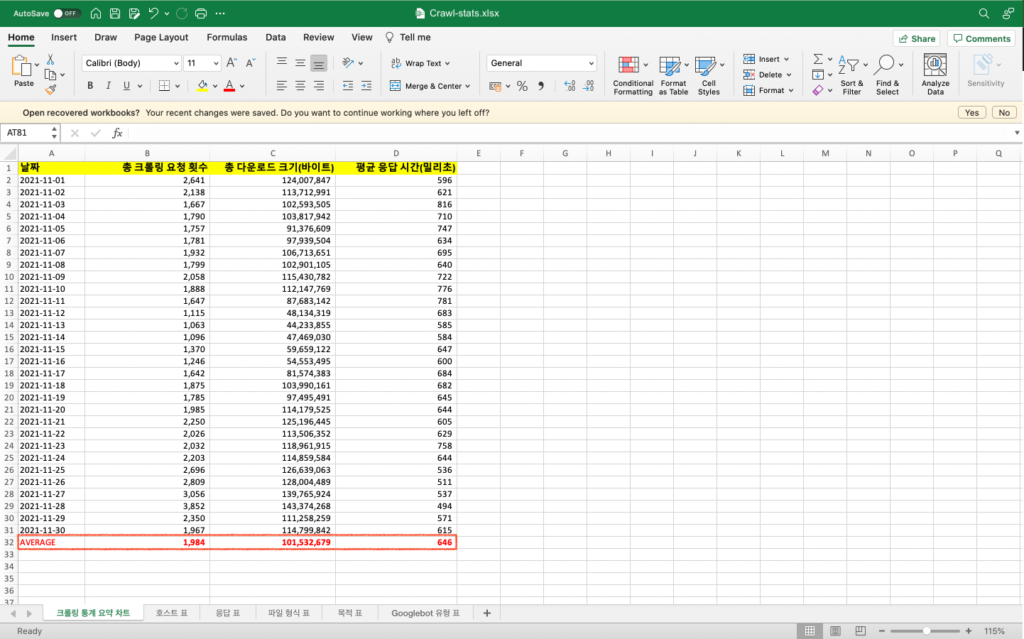The height and width of the screenshot is (639, 1024).
Task: Click Increase Indent icon
Action: point(366,86)
